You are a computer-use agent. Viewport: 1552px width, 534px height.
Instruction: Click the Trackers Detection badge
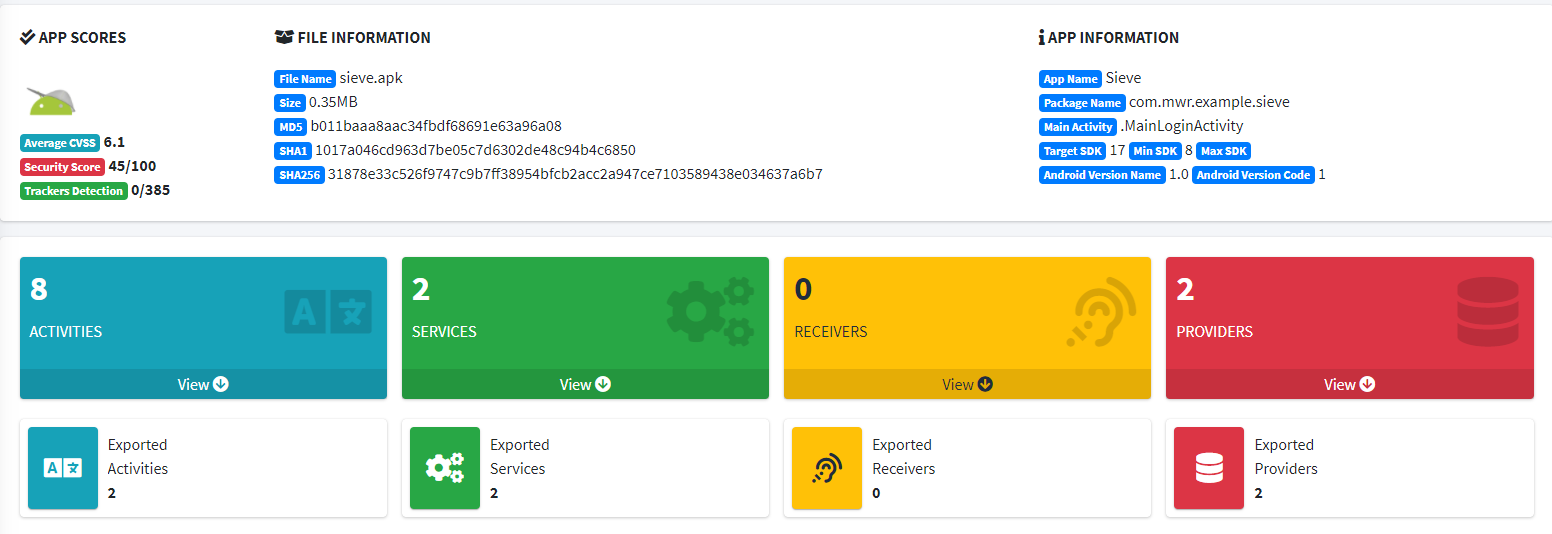[x=74, y=191]
